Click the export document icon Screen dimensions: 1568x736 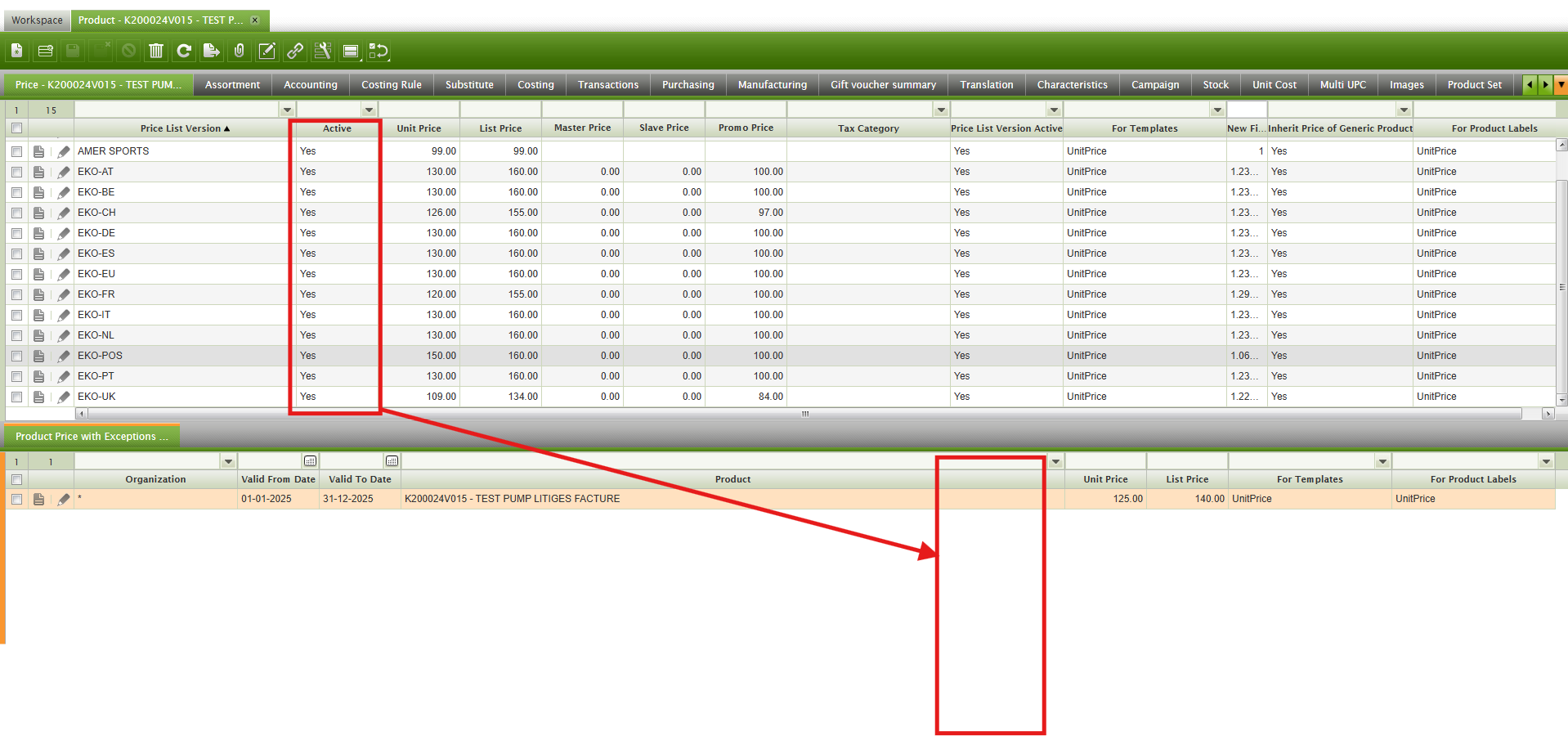click(x=211, y=52)
